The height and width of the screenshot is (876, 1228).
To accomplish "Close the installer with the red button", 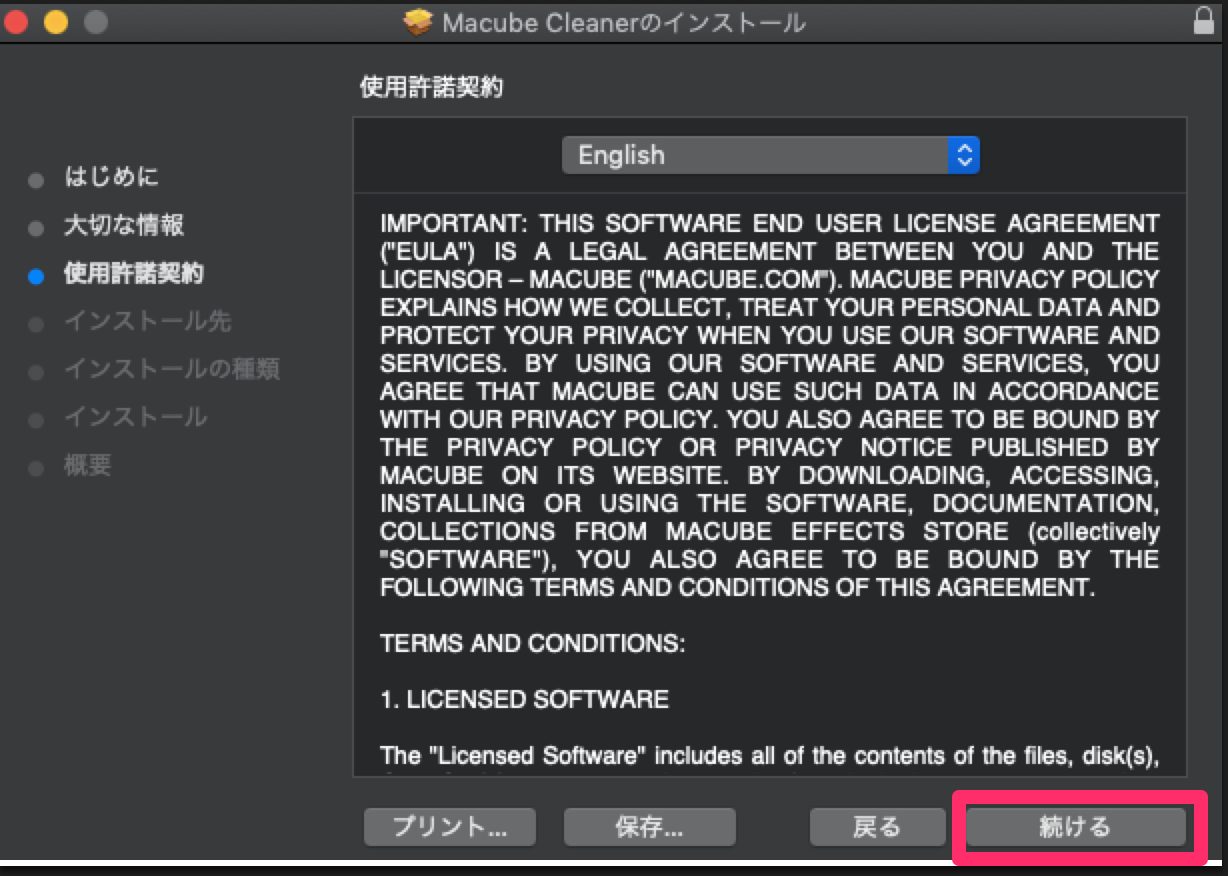I will 14,21.
